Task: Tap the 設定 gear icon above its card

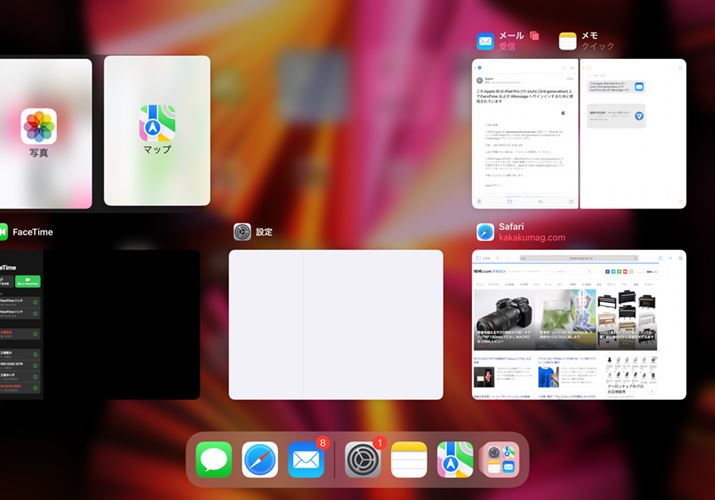Action: (242, 232)
